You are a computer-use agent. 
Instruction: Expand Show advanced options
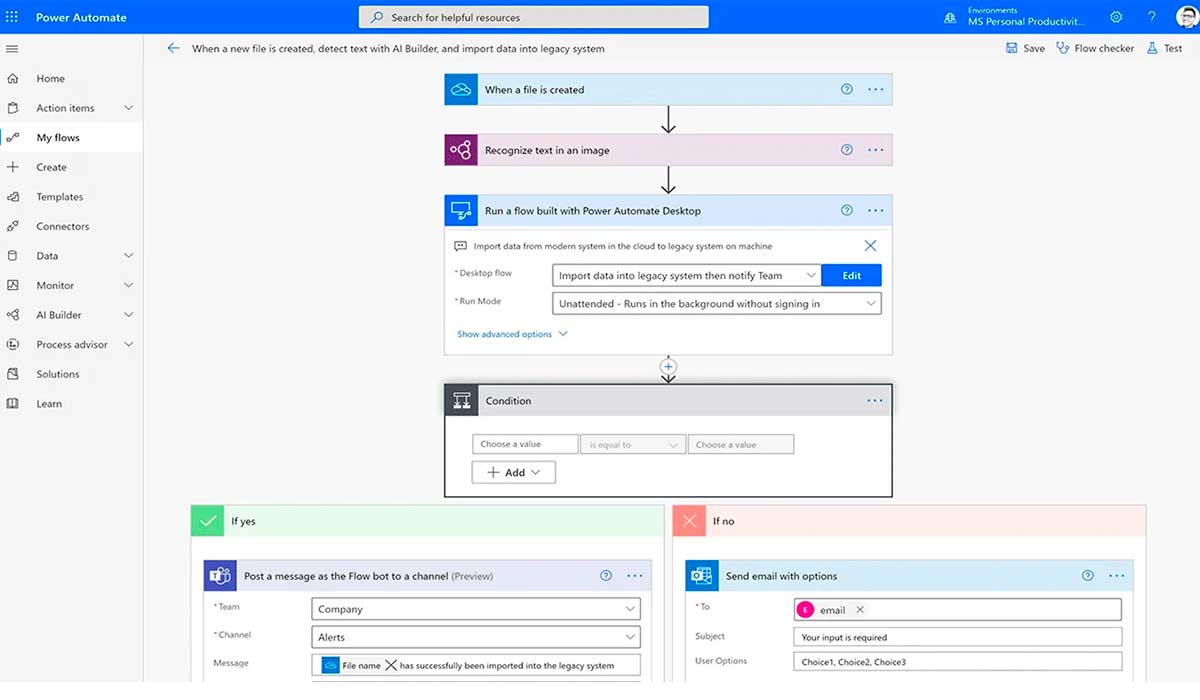click(x=512, y=334)
